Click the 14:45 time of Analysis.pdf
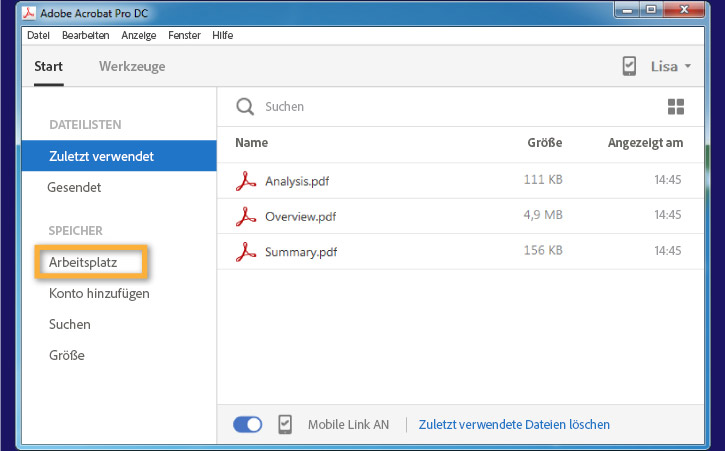The image size is (725, 451). 668,179
